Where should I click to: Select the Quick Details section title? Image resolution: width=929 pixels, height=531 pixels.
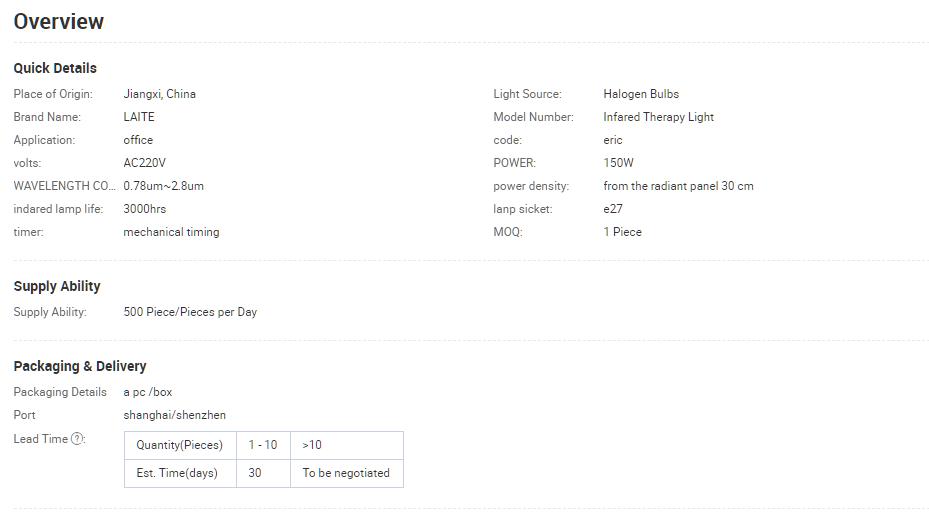[x=55, y=68]
